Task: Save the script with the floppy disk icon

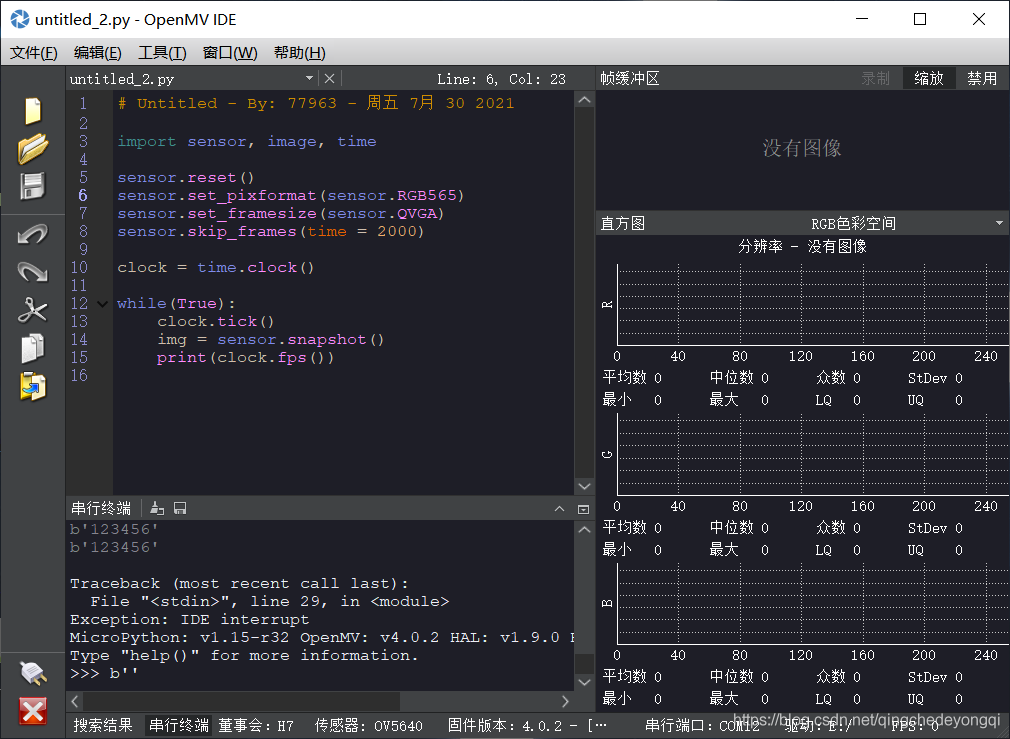Action: (x=32, y=187)
